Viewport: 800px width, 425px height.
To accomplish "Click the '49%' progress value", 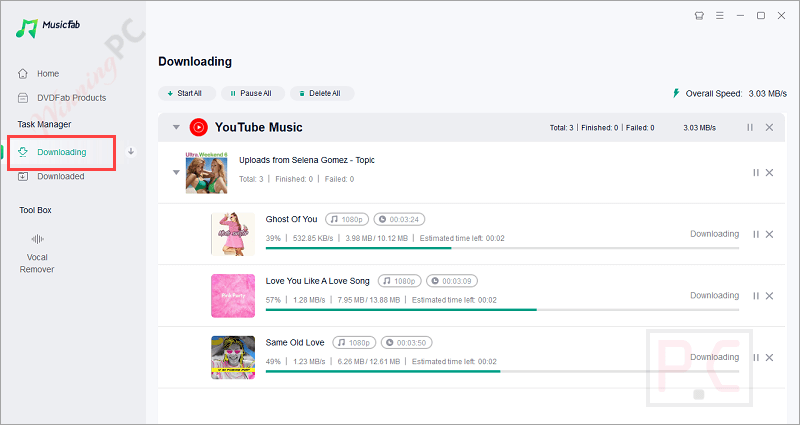I will 273,362.
